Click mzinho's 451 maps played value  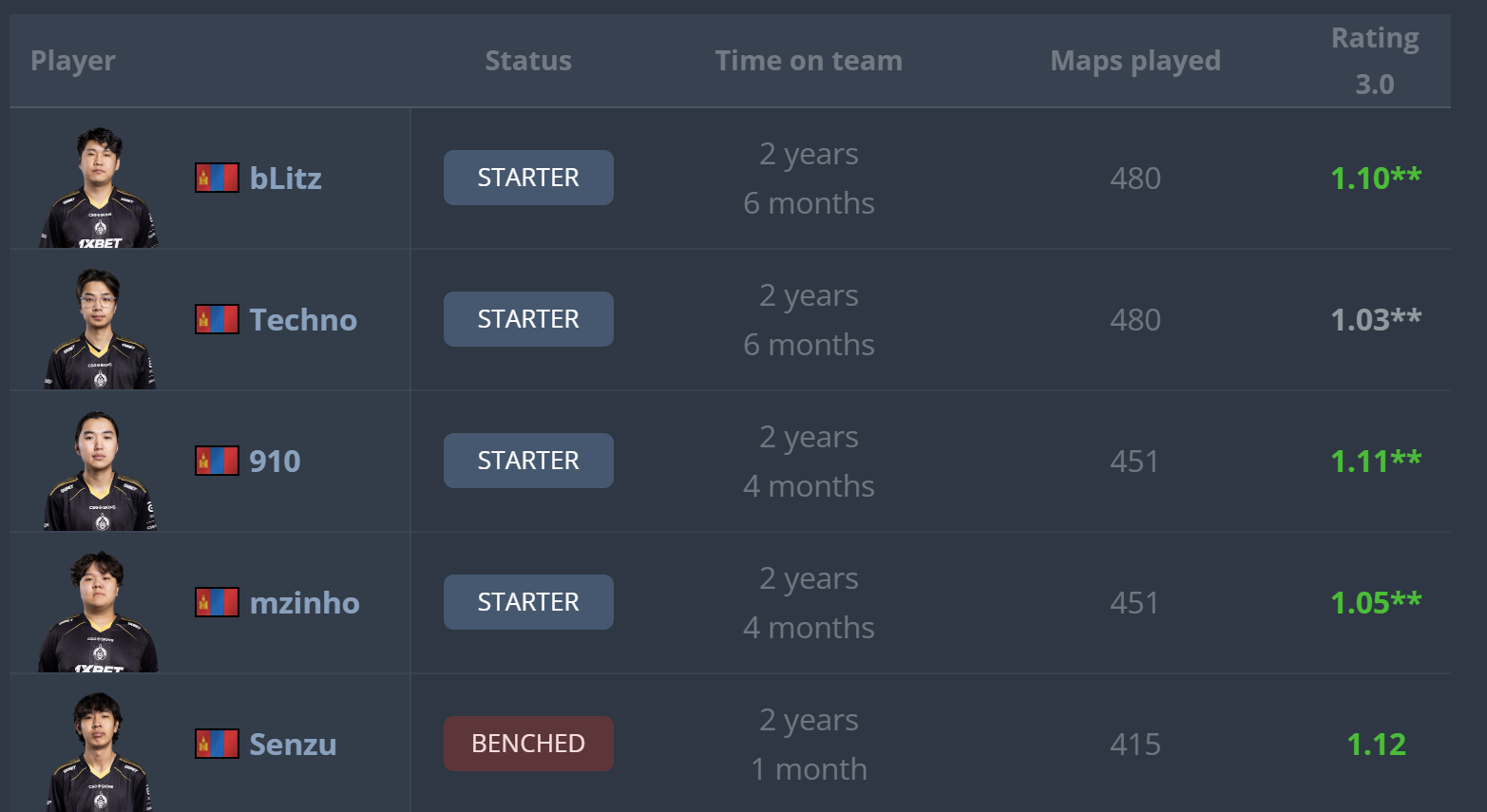[1135, 602]
